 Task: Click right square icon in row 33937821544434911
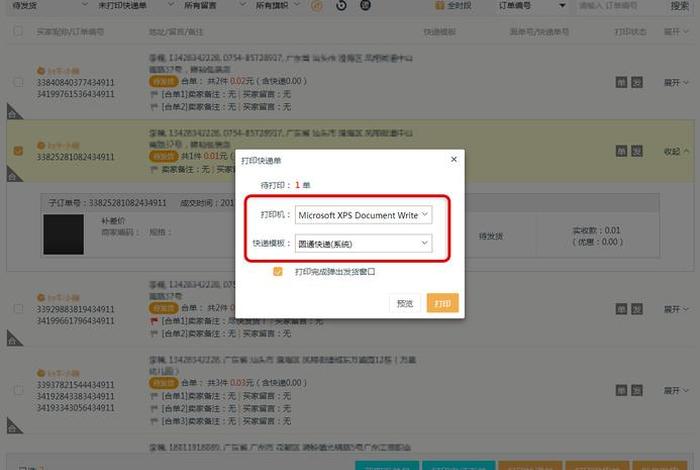637,390
